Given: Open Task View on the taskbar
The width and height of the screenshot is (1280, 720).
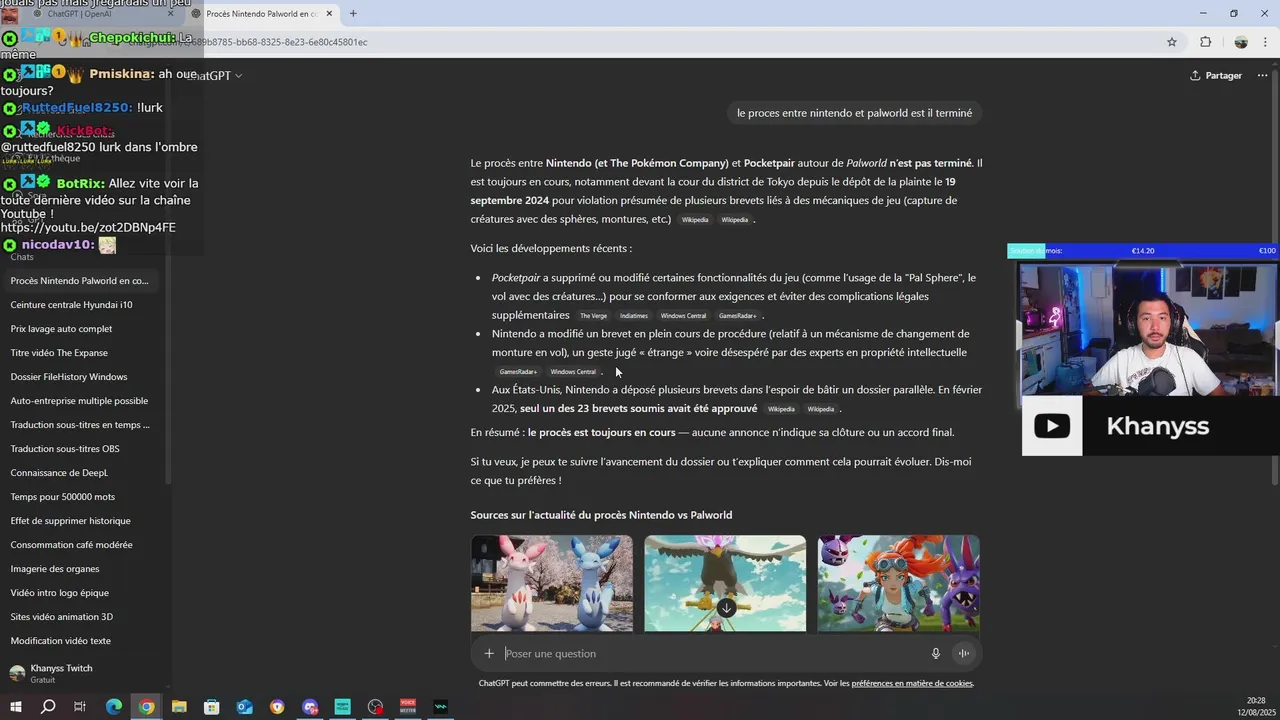Looking at the screenshot, I should 80,707.
